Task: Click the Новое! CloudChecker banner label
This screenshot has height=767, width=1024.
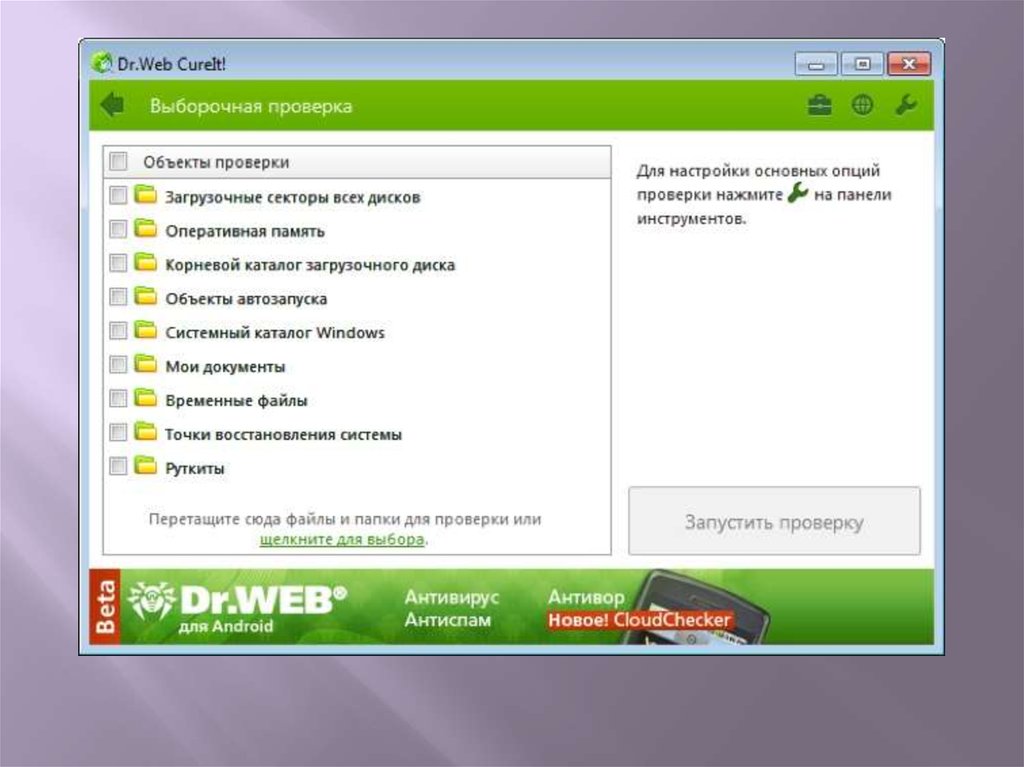Action: click(x=640, y=620)
